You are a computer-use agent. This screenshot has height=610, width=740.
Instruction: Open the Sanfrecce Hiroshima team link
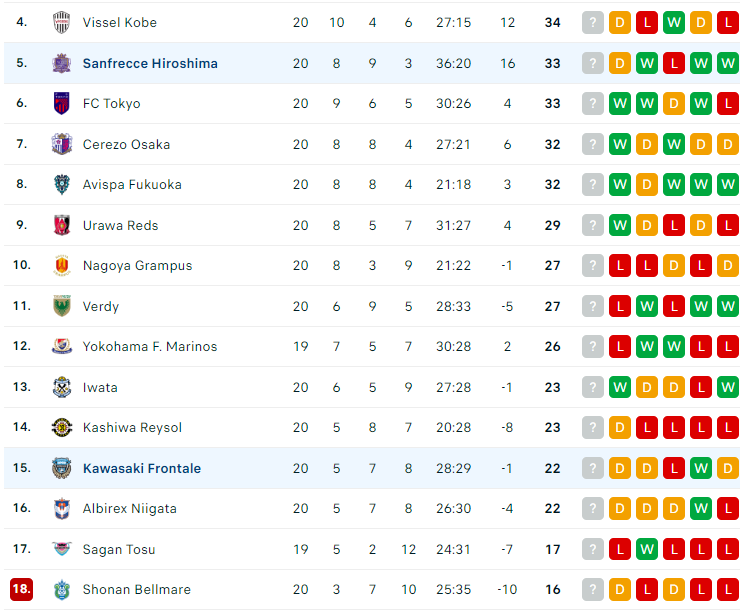(150, 63)
